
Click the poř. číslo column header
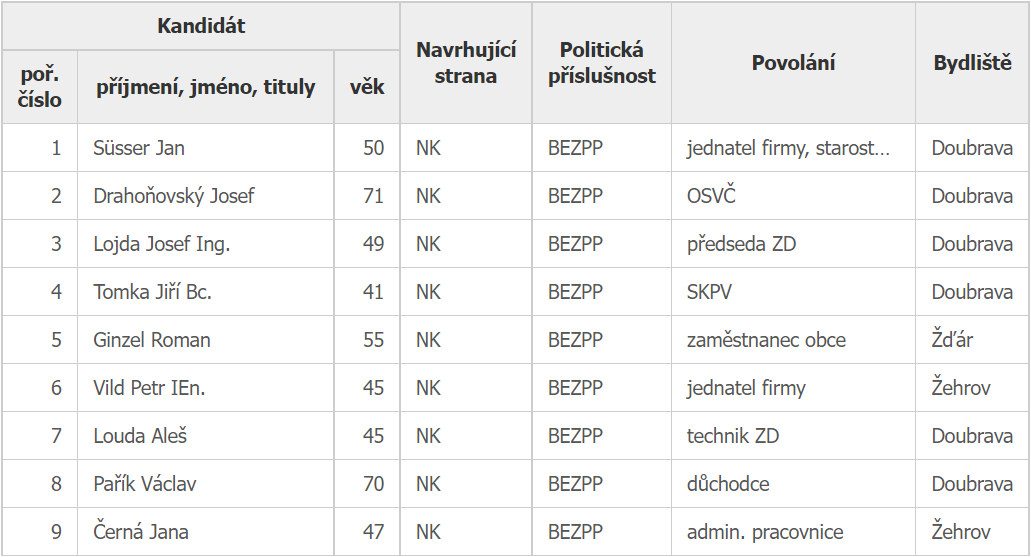tap(40, 87)
